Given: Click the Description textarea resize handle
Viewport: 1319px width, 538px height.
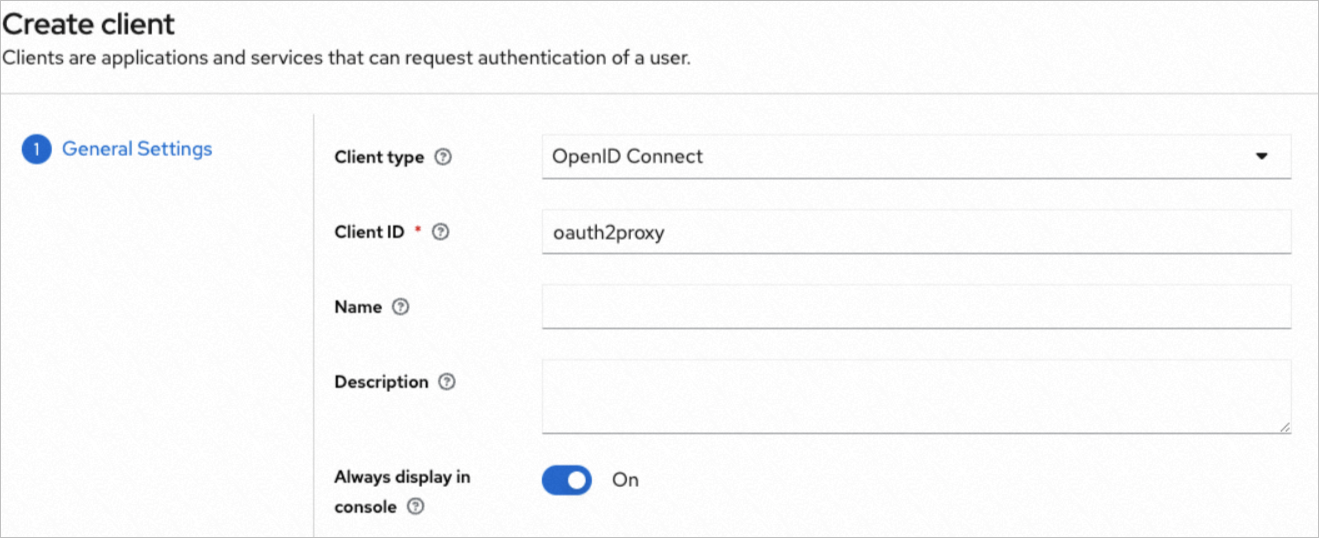Looking at the screenshot, I should pos(1284,427).
